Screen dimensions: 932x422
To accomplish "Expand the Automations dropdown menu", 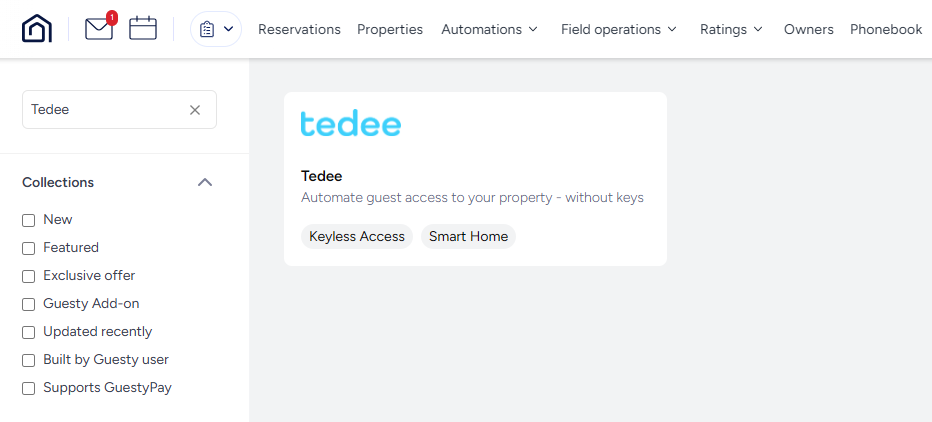I will (490, 29).
